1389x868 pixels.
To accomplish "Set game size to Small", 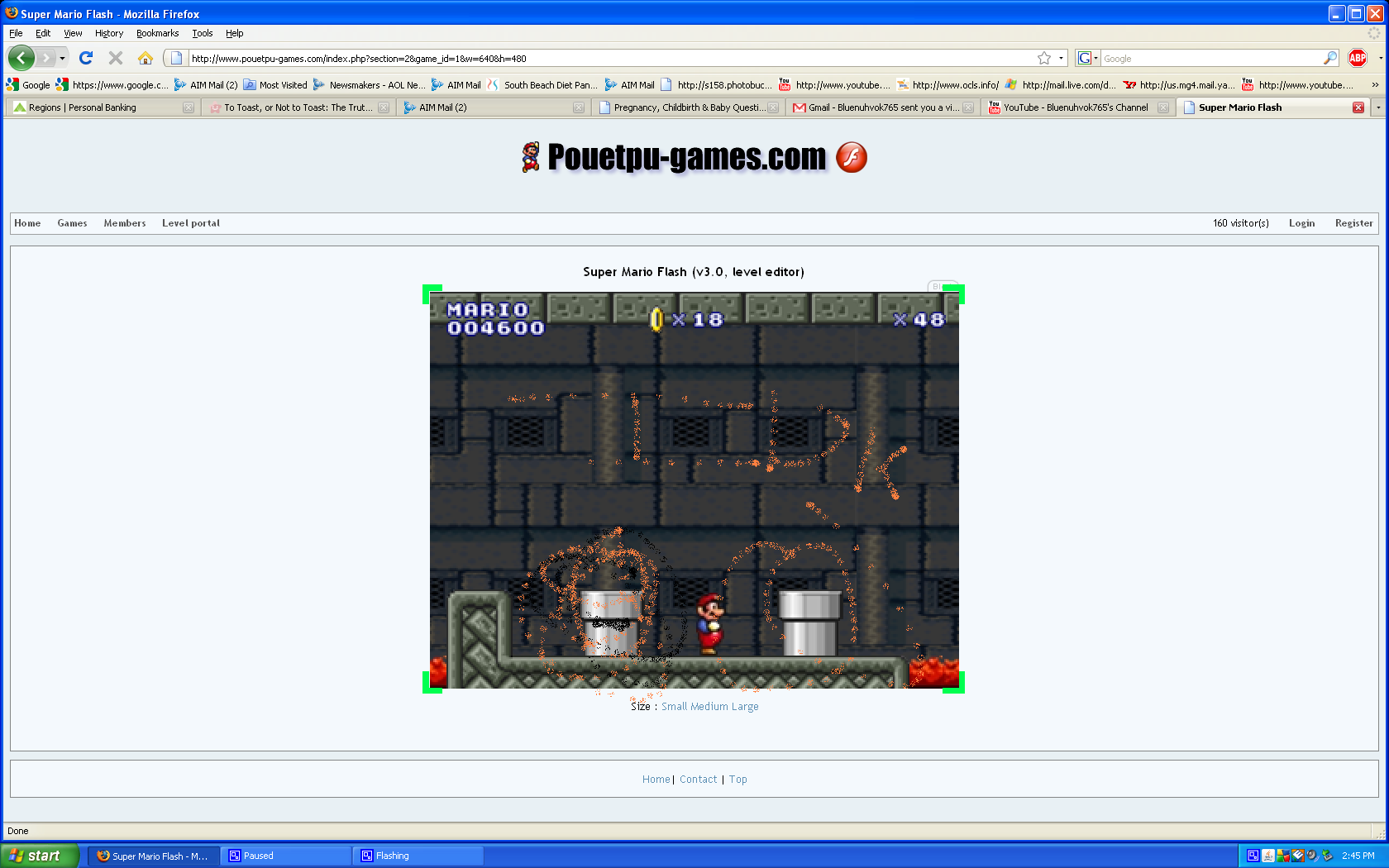I will (x=674, y=707).
